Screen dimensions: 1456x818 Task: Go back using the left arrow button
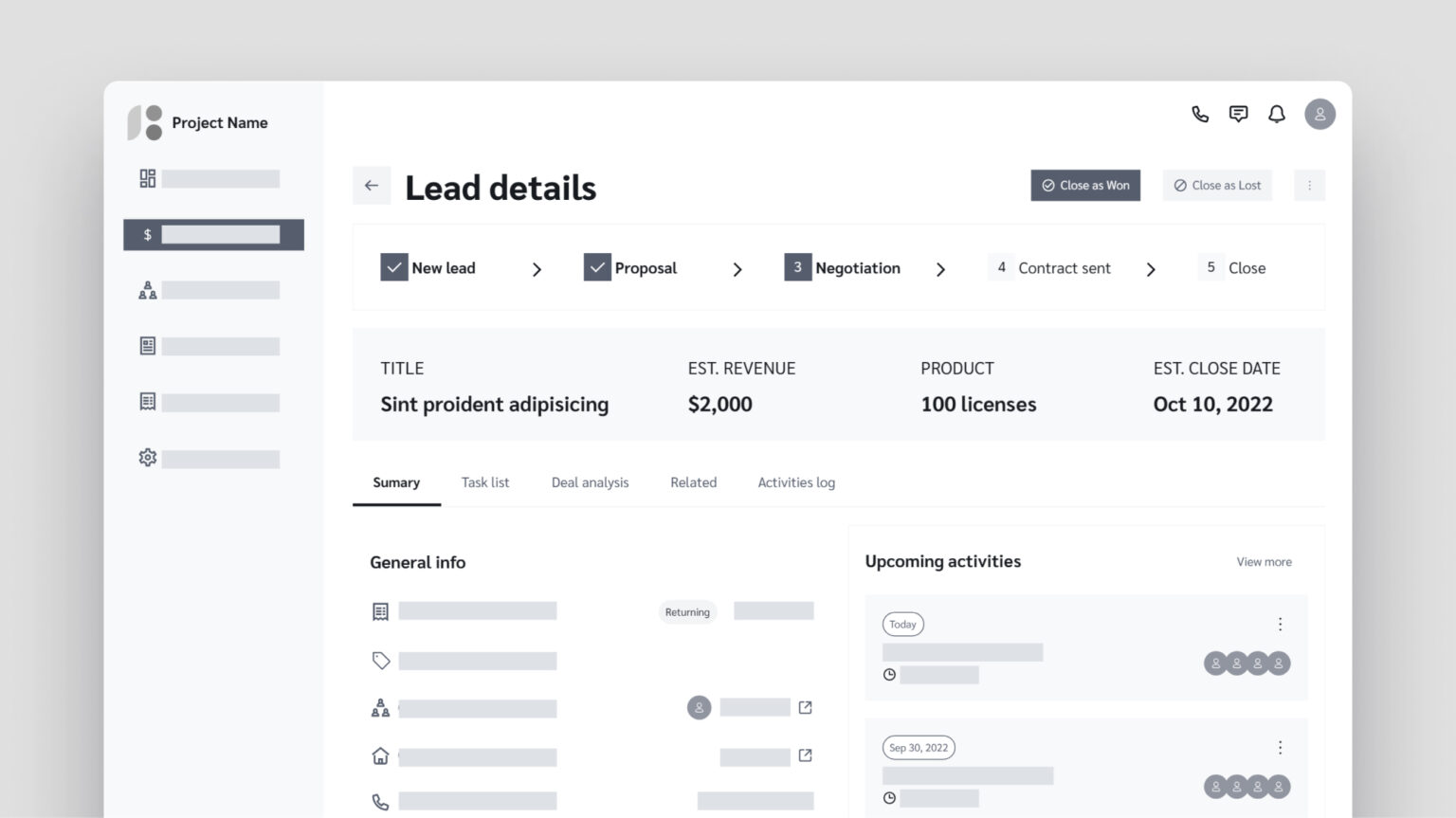pos(372,186)
